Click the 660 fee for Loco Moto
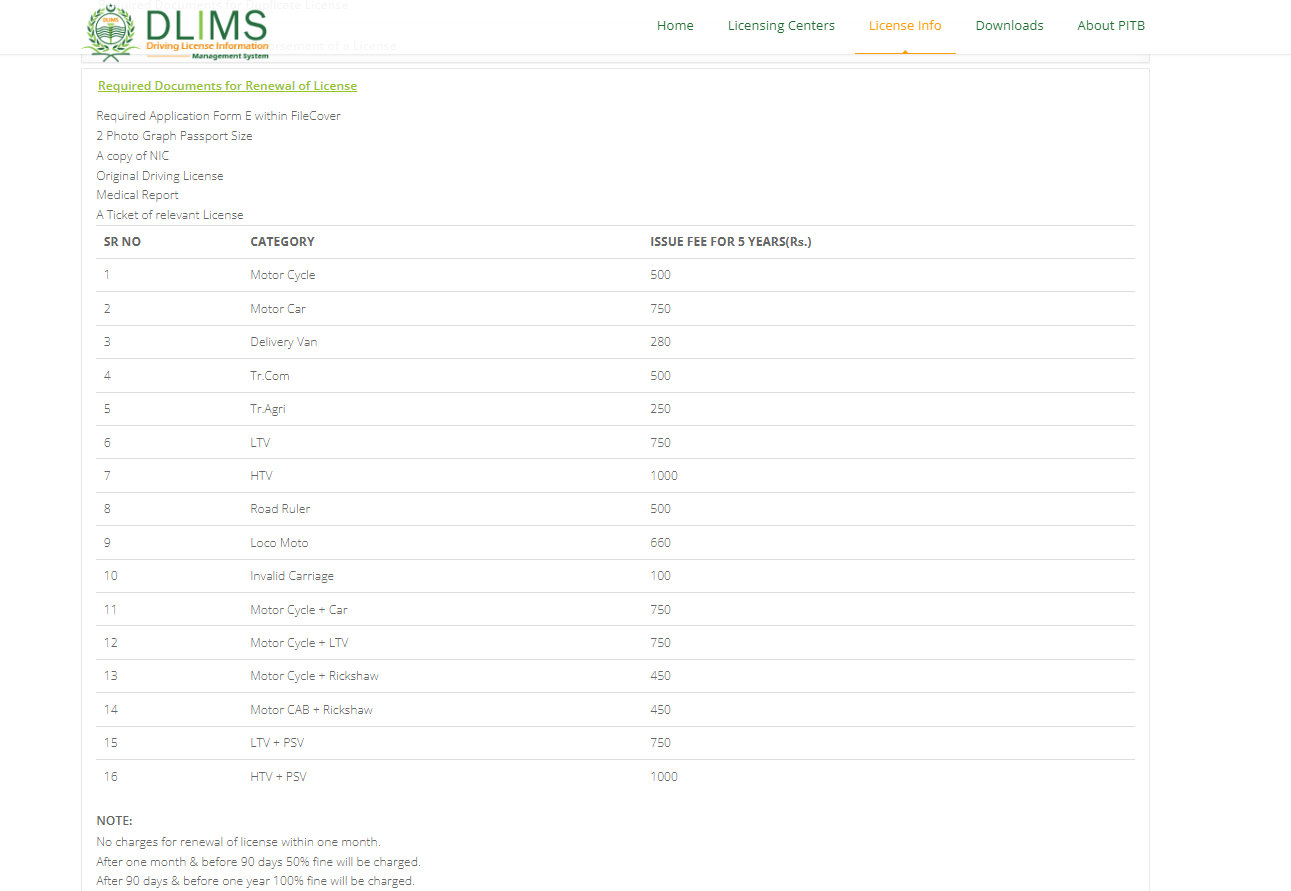 point(660,543)
